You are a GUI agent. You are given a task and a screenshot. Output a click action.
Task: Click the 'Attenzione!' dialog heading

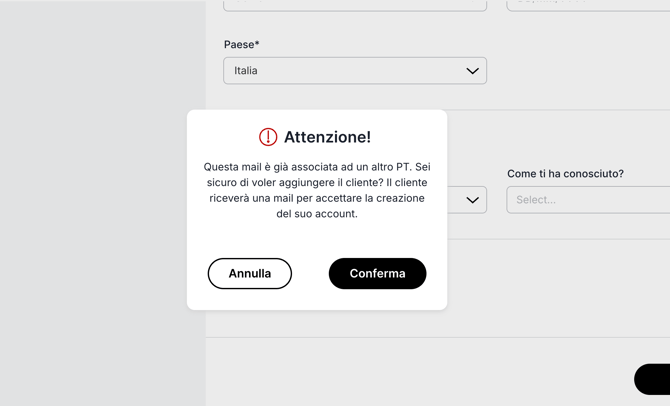[327, 137]
